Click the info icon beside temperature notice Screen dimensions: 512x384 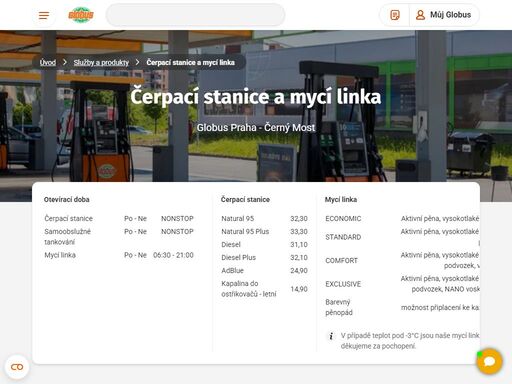click(x=331, y=336)
